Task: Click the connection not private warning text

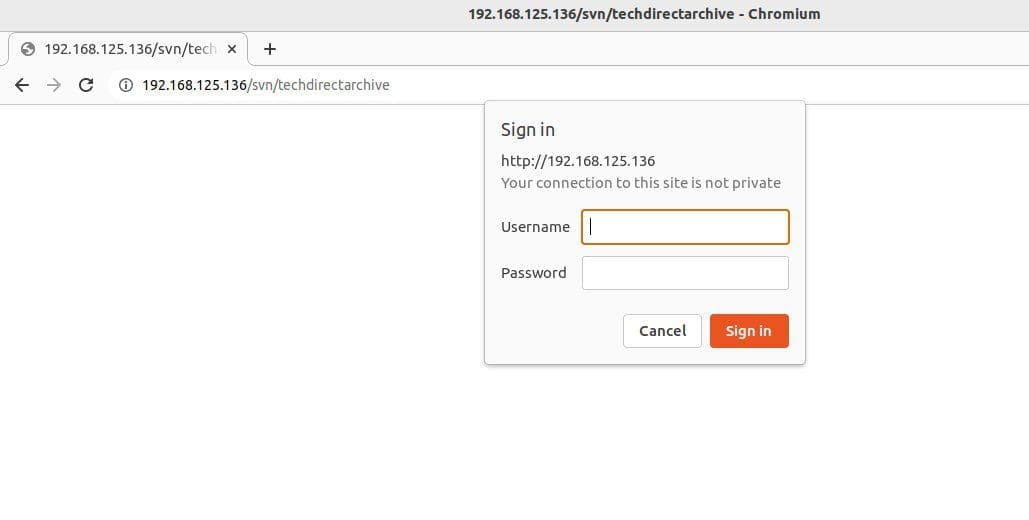Action: pyautogui.click(x=640, y=183)
